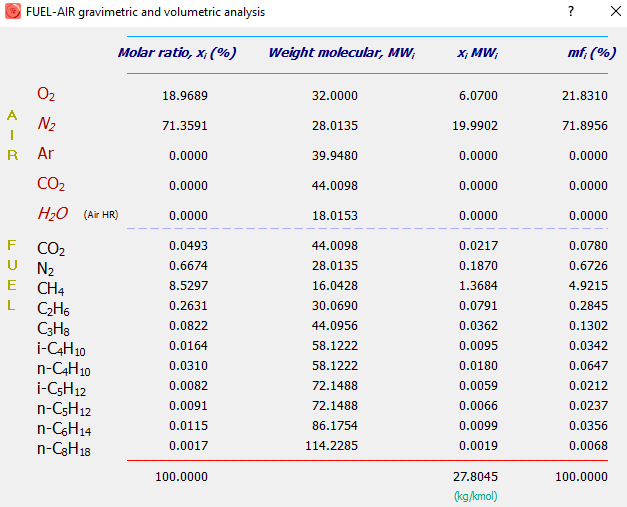
Task: Click the mfᵢ (%) column header
Action: [590, 53]
